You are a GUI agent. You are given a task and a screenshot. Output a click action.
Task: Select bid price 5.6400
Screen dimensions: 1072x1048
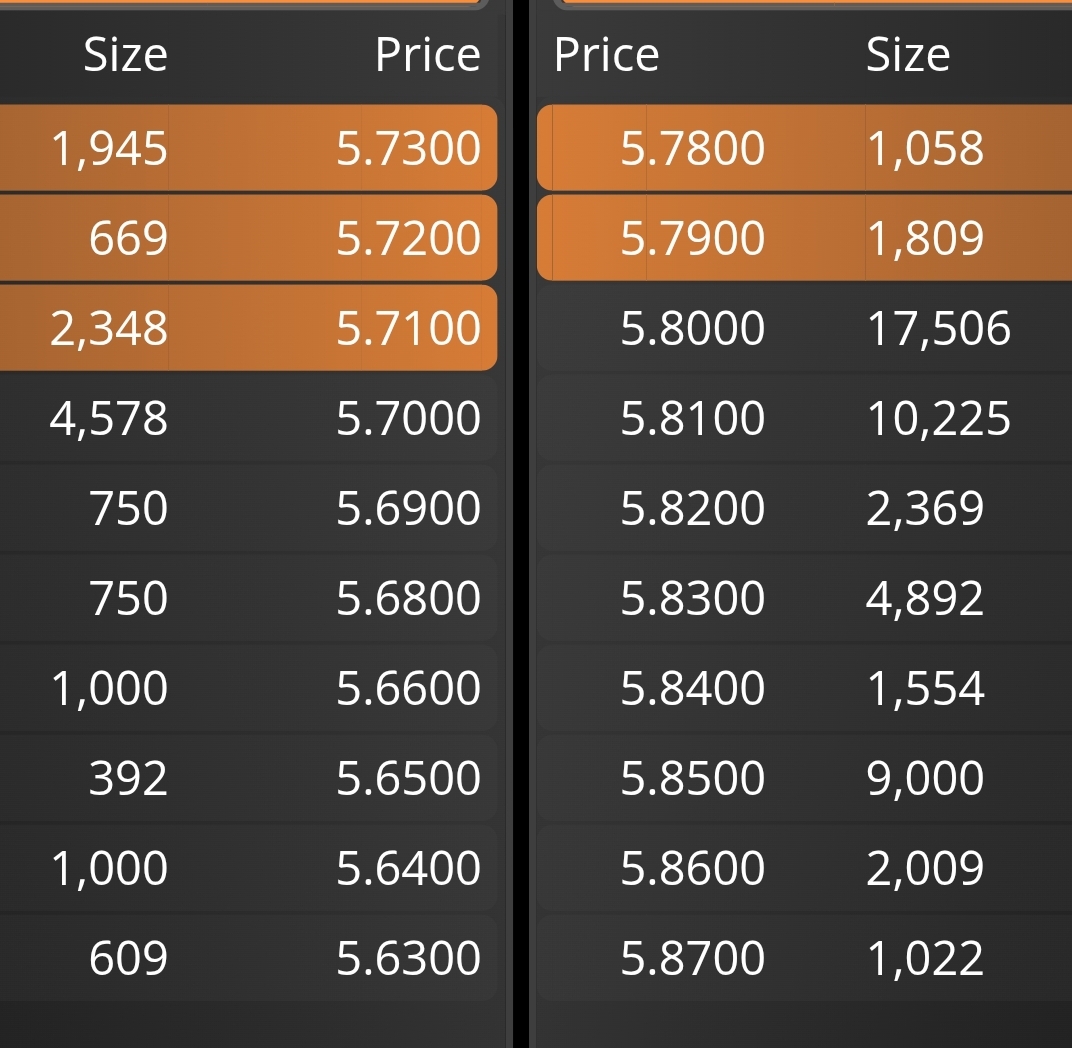tap(408, 868)
